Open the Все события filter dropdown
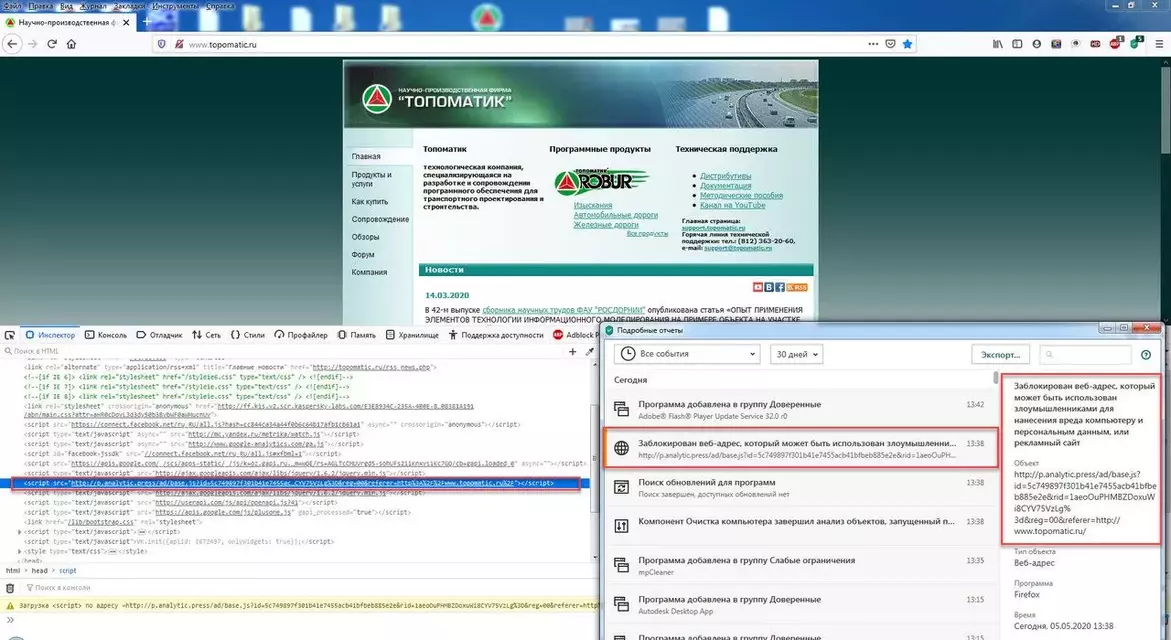1171x640 pixels. click(687, 354)
